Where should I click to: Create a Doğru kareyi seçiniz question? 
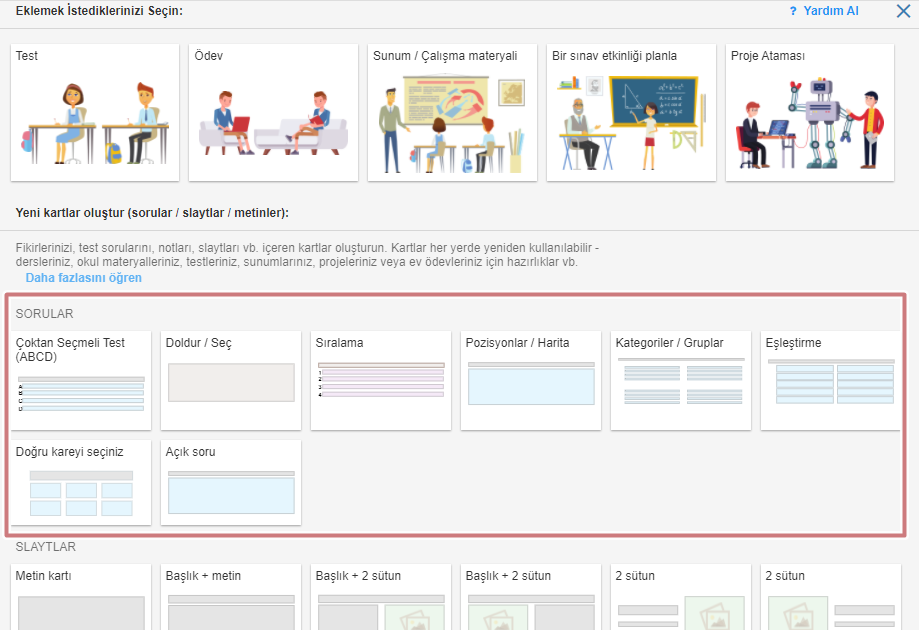click(81, 482)
